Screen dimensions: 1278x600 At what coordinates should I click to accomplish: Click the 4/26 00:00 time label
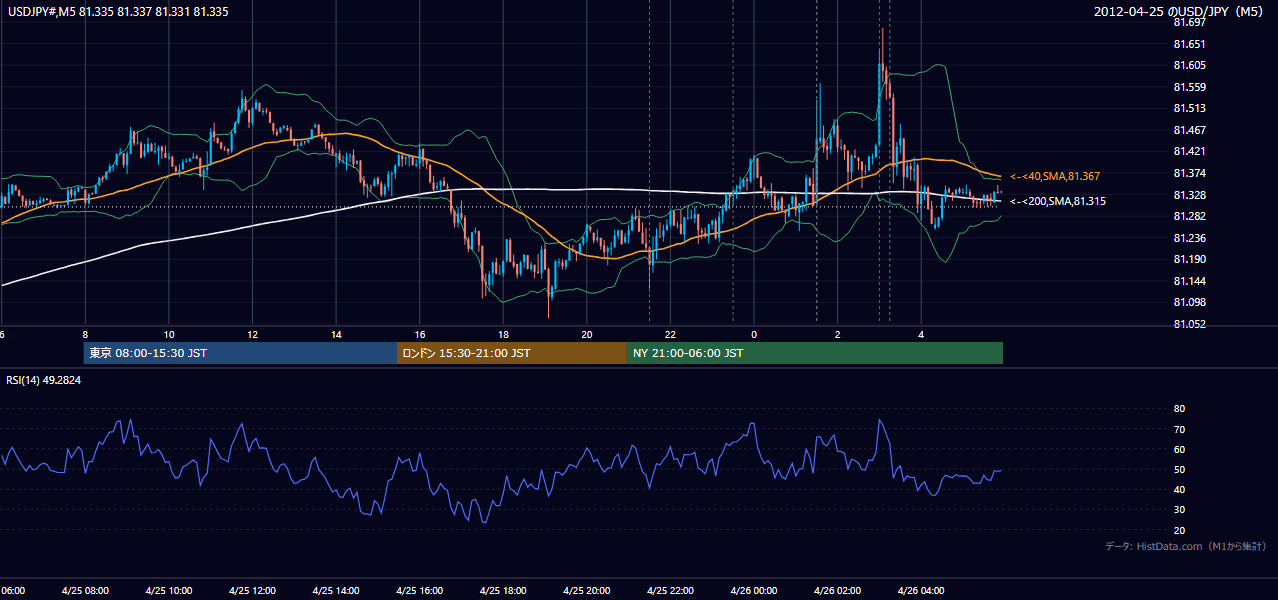(754, 590)
